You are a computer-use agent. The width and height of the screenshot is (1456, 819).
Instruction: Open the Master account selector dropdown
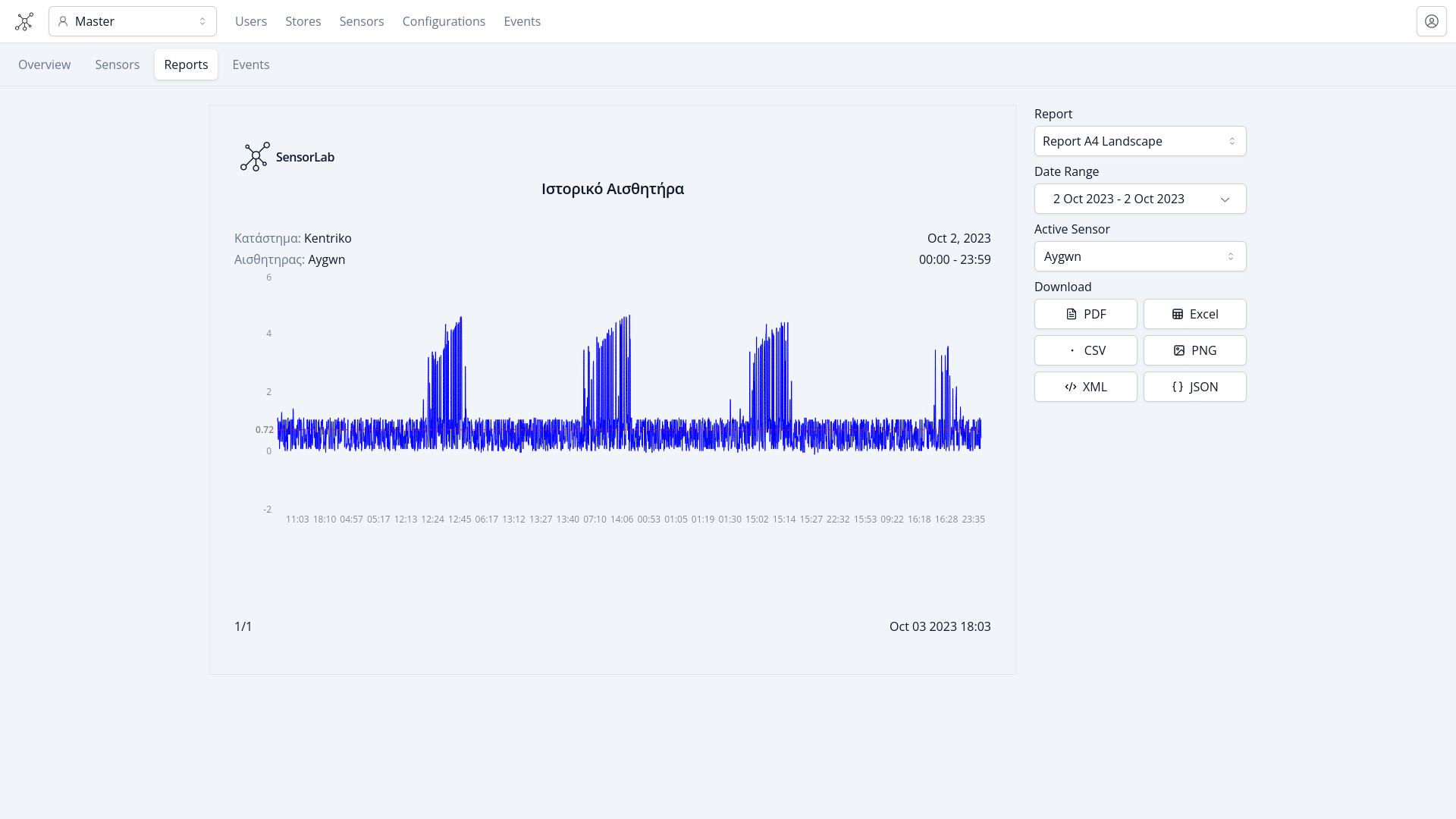click(133, 21)
